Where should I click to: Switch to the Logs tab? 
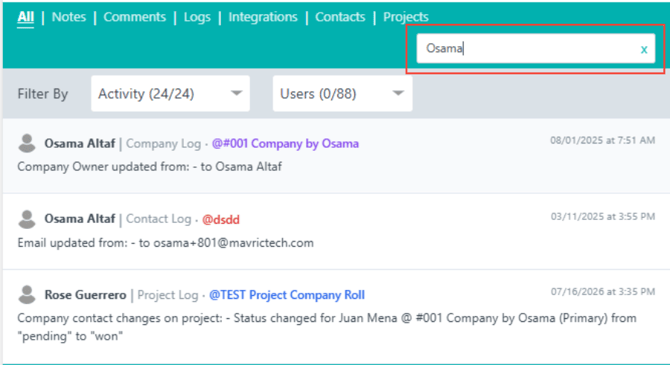point(197,18)
